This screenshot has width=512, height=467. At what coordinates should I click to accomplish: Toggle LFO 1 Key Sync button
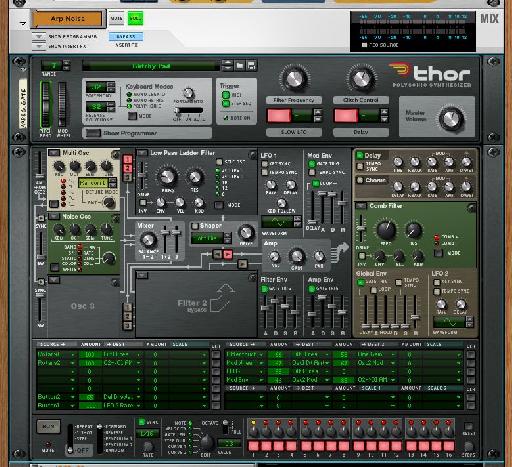265,164
